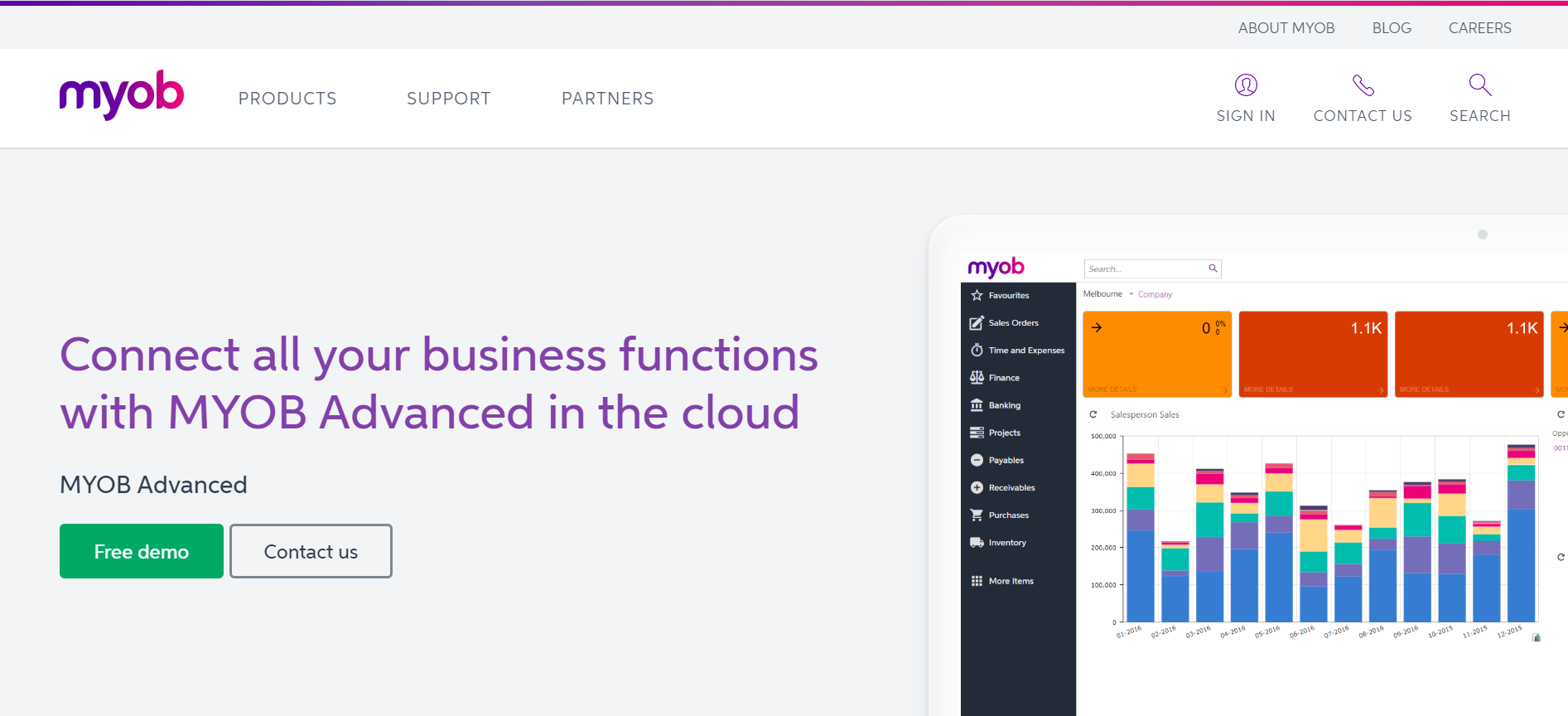Click the arrow icon on first orange tile
Image resolution: width=1568 pixels, height=716 pixels.
1096,327
